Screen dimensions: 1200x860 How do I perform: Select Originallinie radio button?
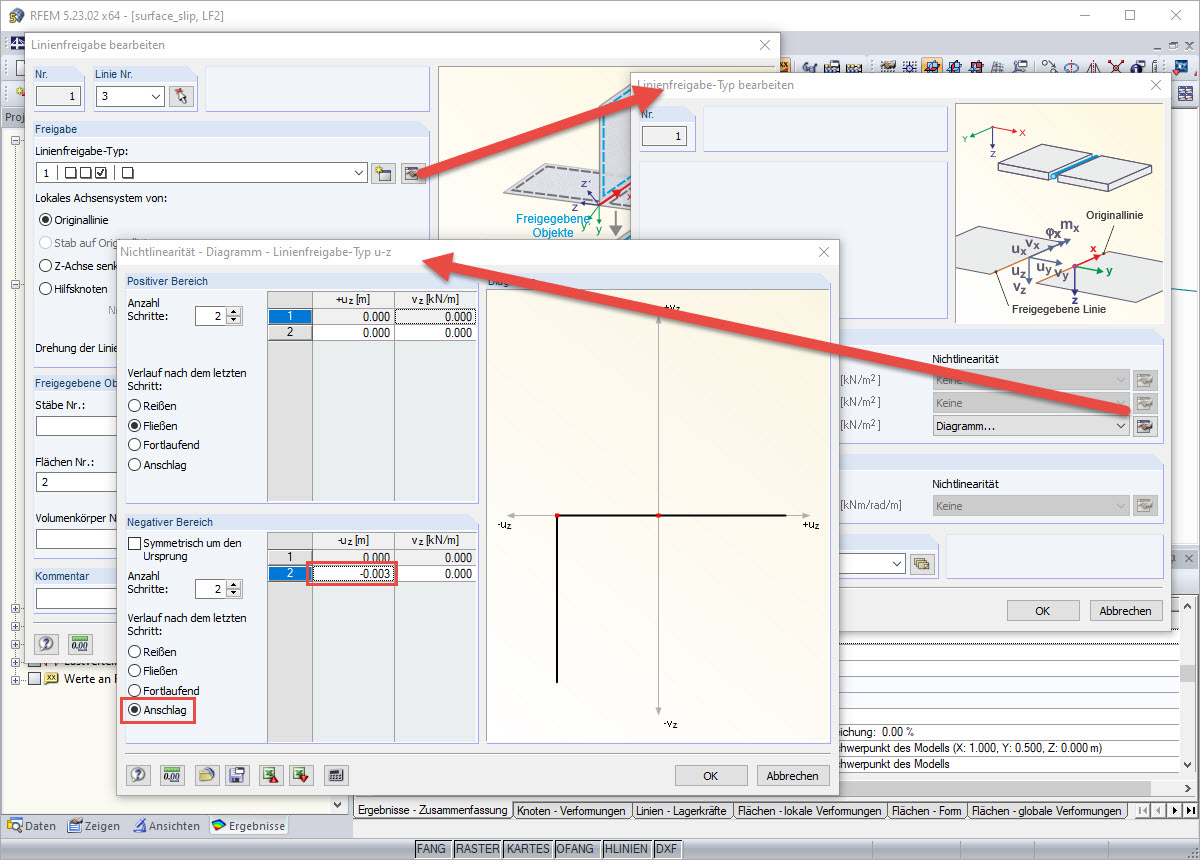click(74, 219)
